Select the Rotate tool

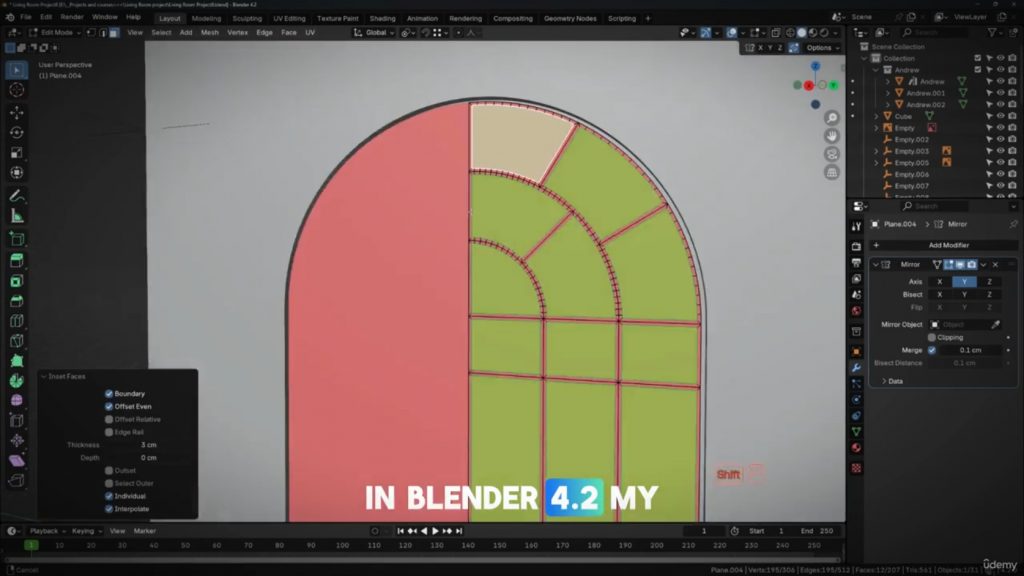[x=17, y=133]
